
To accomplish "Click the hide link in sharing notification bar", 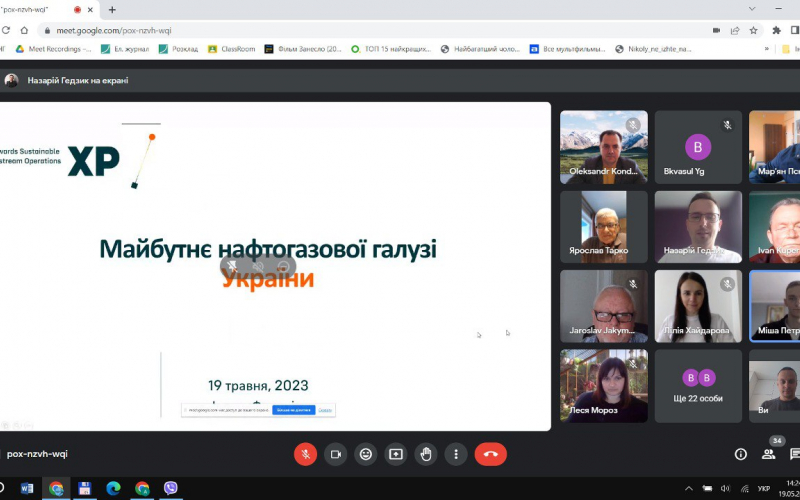I will click(x=325, y=410).
